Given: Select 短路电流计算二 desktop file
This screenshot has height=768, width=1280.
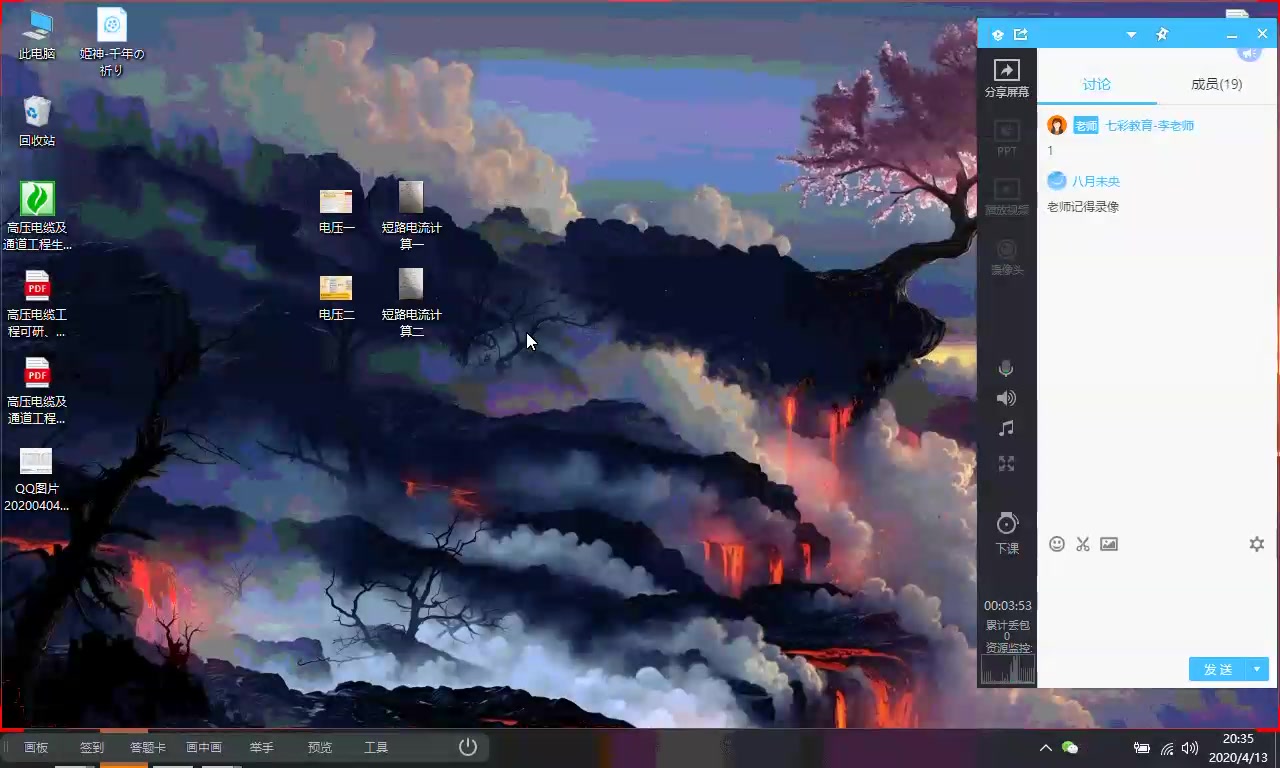Looking at the screenshot, I should [x=411, y=302].
